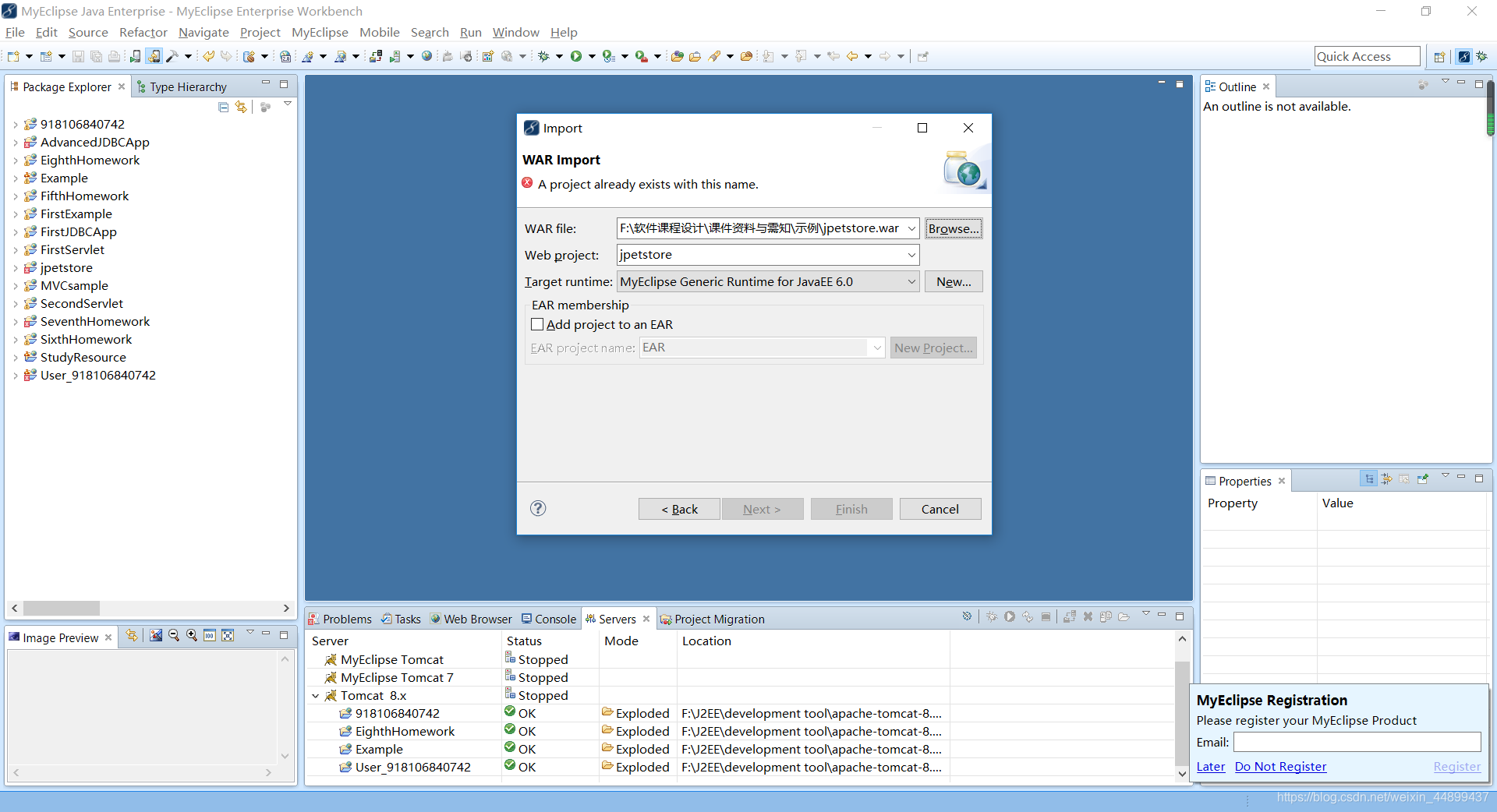
Task: Click the build hammer toolbar icon
Action: 172,56
